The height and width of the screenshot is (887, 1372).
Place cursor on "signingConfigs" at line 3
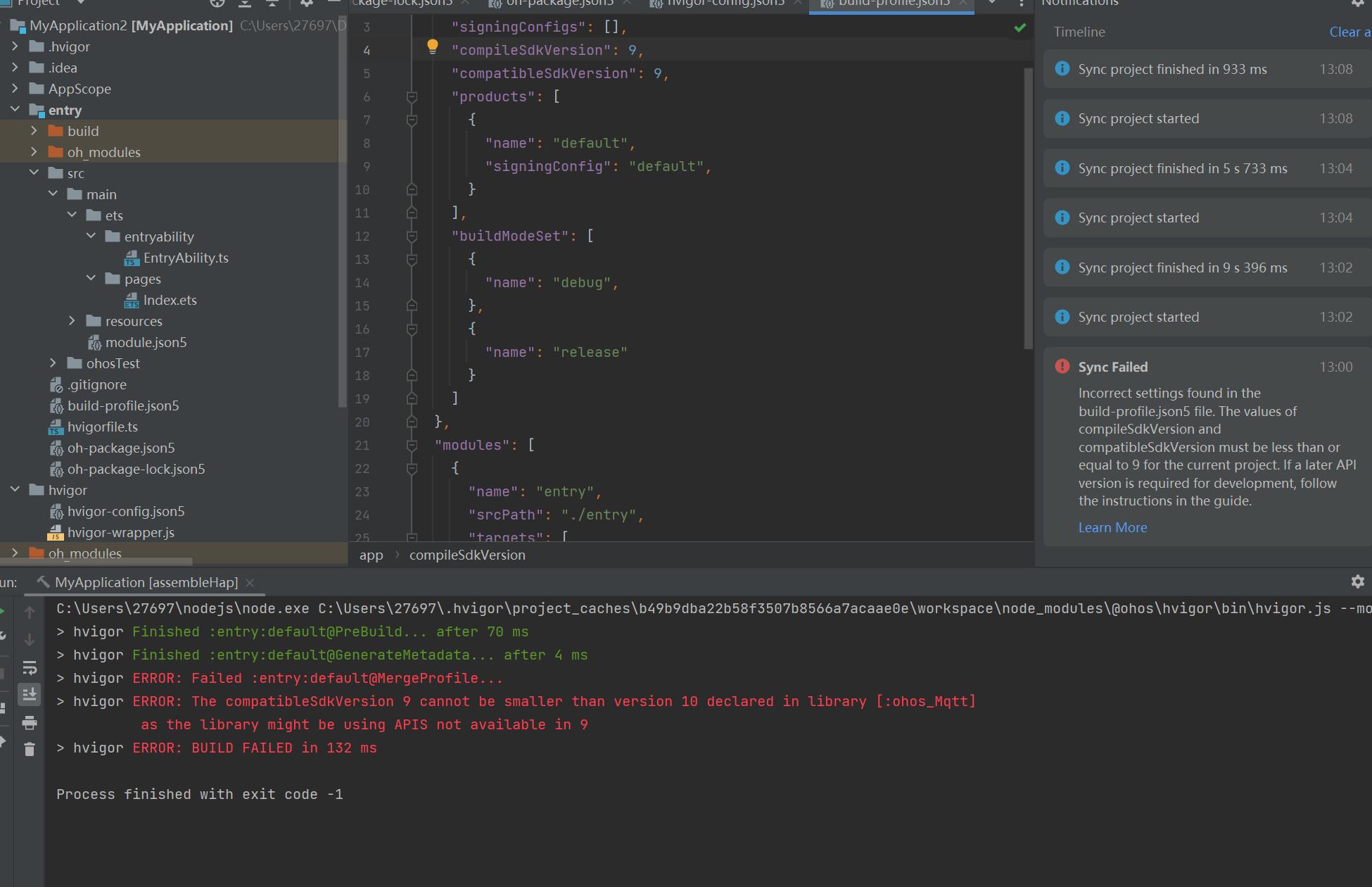coord(519,27)
